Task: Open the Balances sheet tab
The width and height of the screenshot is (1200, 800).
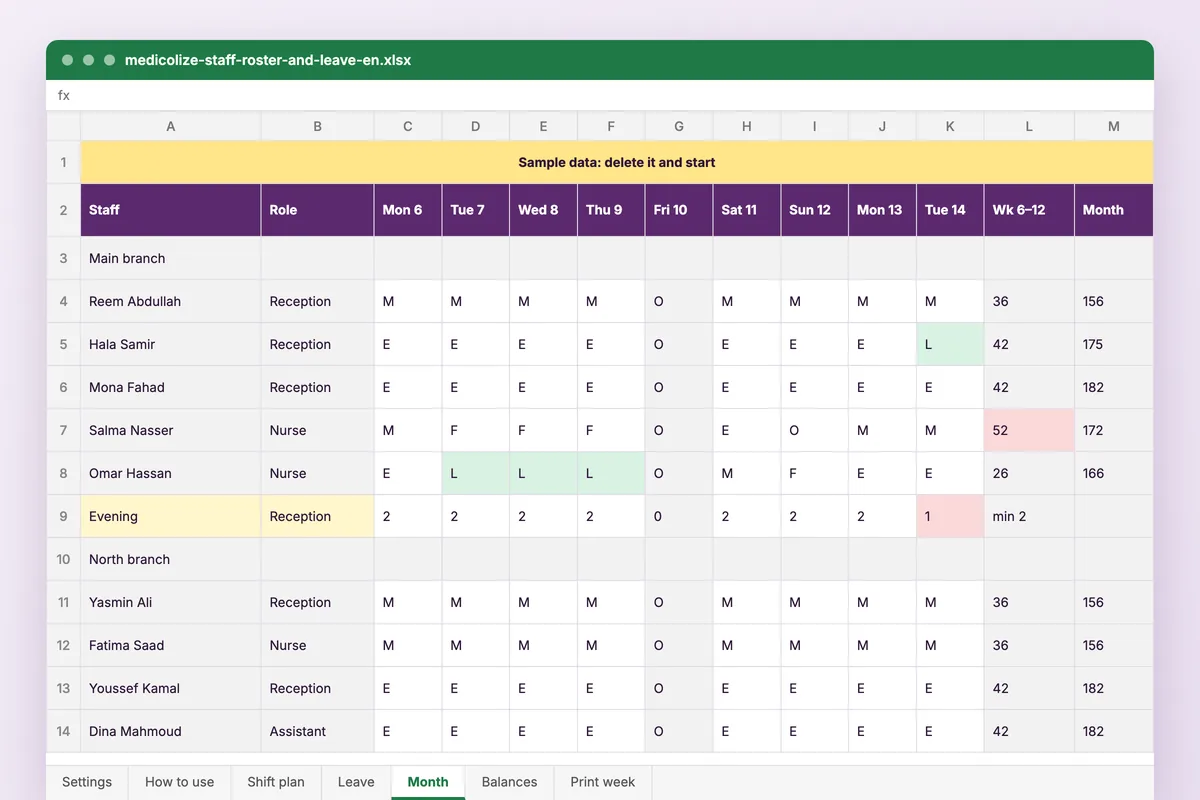Action: [x=509, y=782]
